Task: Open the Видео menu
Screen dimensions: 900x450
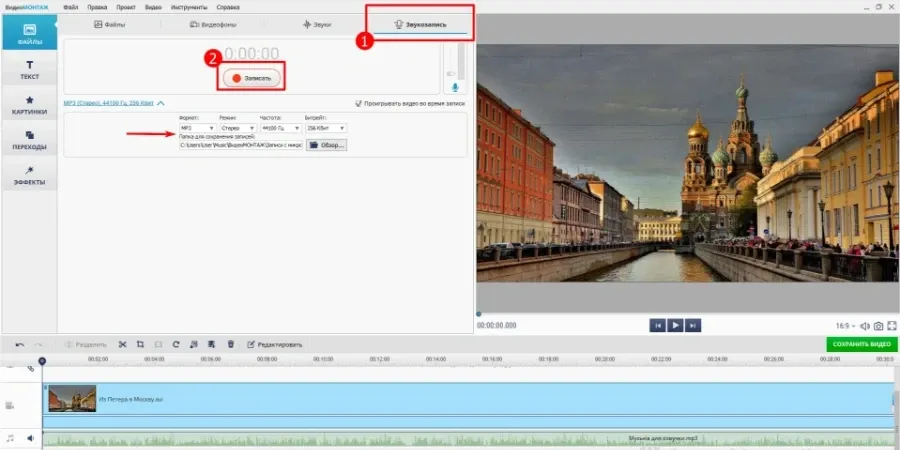Action: click(153, 7)
